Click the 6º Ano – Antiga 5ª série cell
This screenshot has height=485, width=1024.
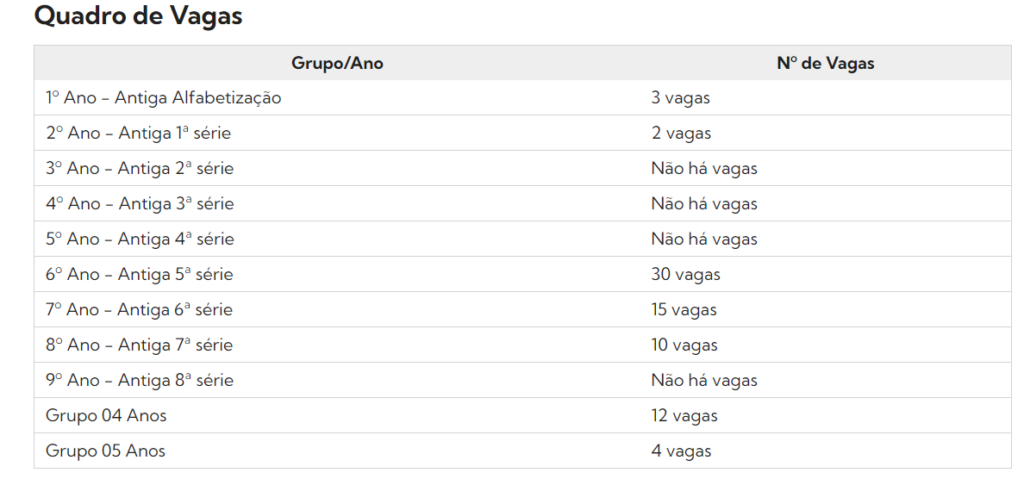click(x=337, y=274)
